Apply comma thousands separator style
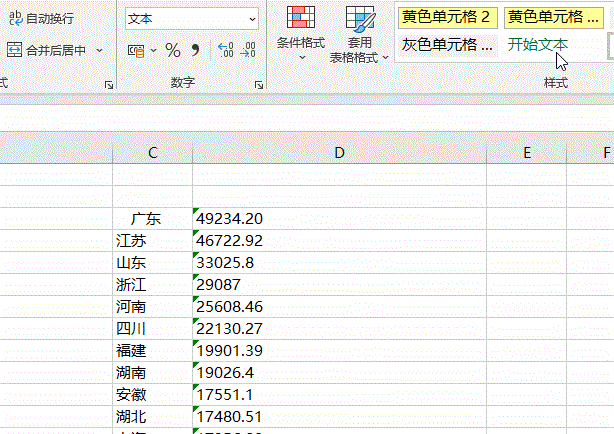The height and width of the screenshot is (434, 614). pos(195,51)
